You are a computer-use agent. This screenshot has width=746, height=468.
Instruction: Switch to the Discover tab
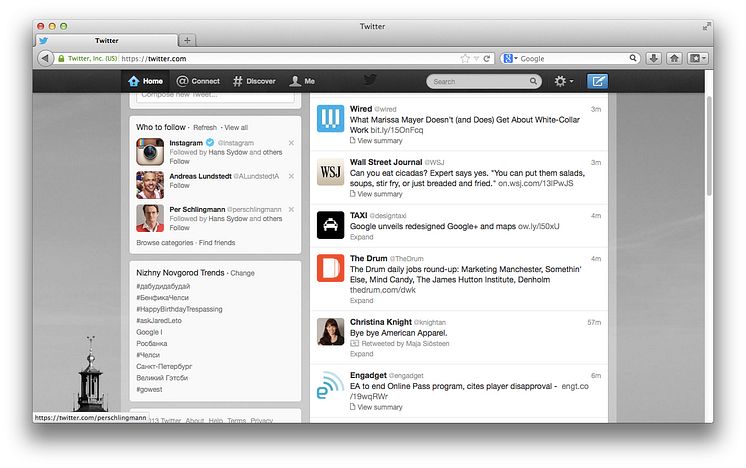click(x=254, y=81)
